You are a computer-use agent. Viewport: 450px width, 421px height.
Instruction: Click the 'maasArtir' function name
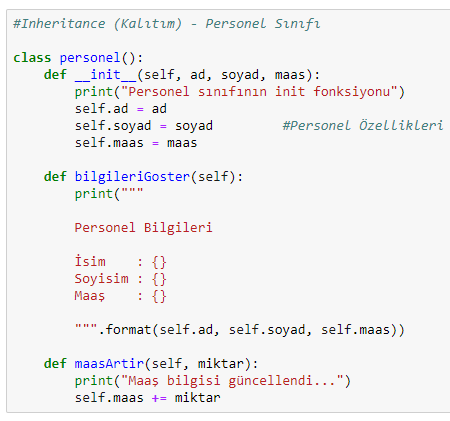point(109,363)
